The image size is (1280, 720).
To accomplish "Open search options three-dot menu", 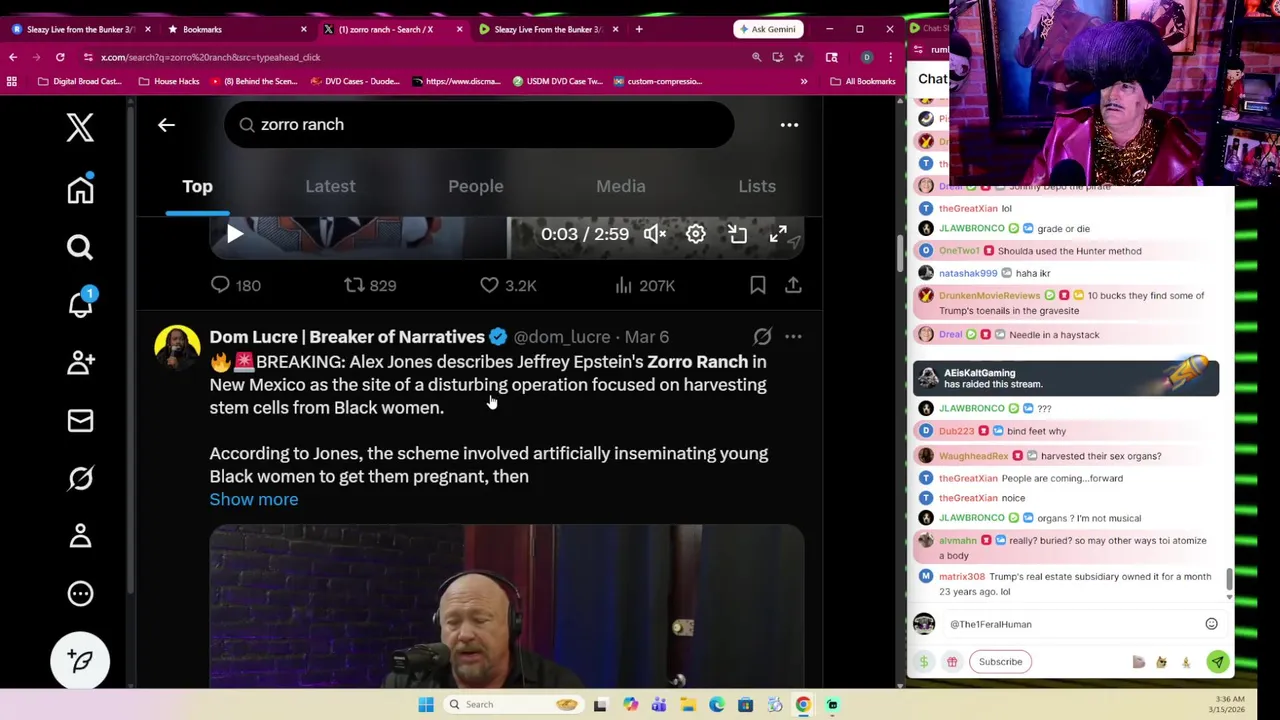I will (789, 125).
